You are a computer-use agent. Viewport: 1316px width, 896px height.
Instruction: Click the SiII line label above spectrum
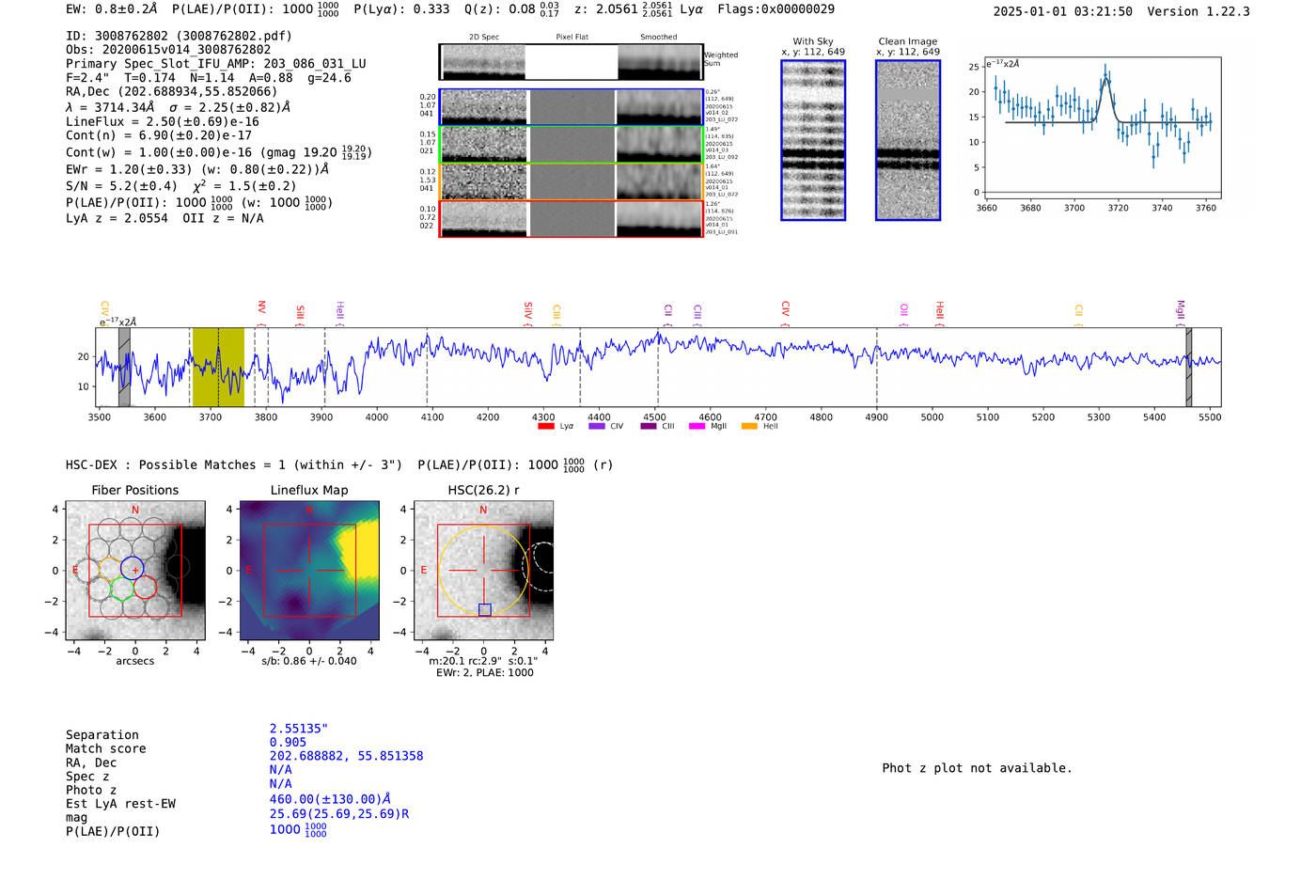click(301, 312)
